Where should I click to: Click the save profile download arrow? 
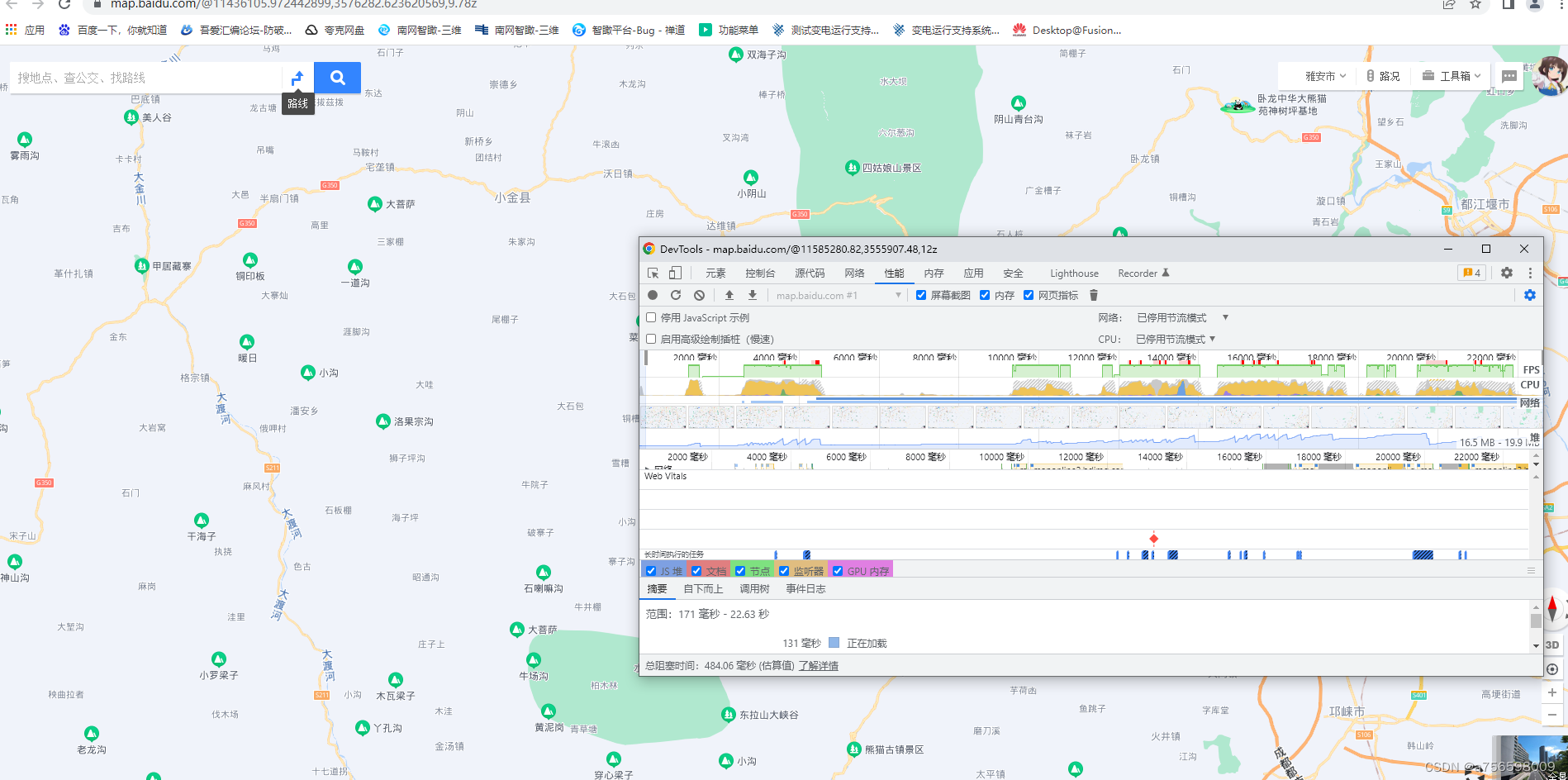point(753,295)
